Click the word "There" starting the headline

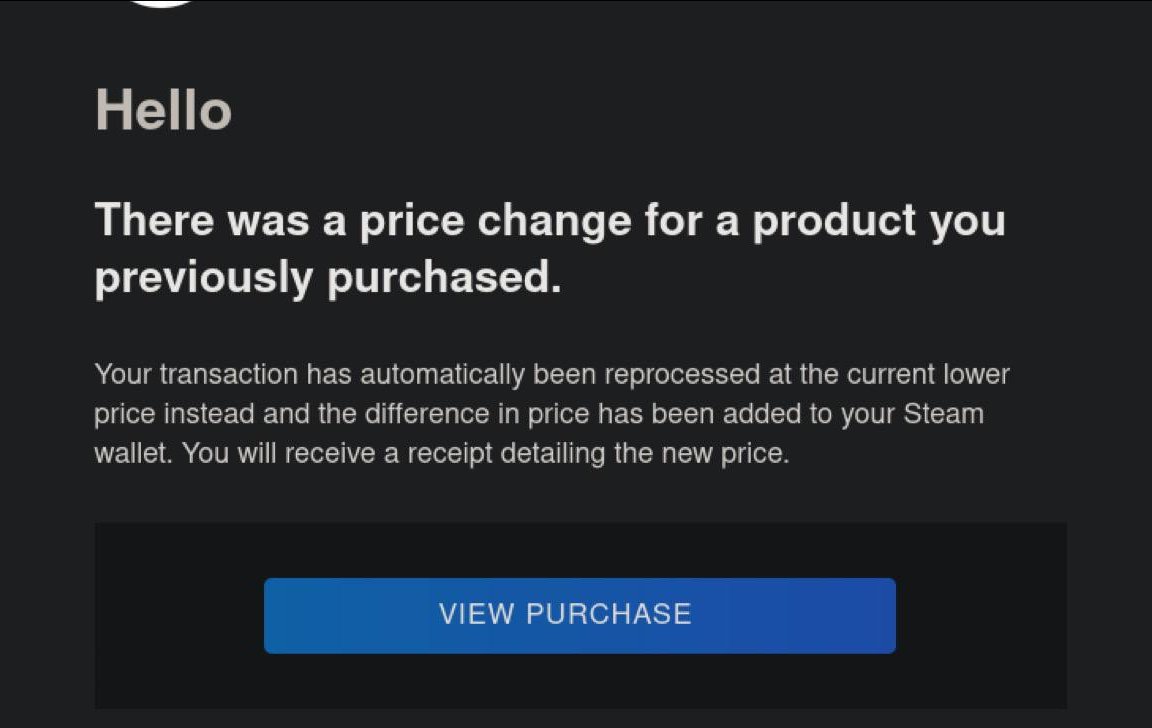pyautogui.click(x=152, y=220)
